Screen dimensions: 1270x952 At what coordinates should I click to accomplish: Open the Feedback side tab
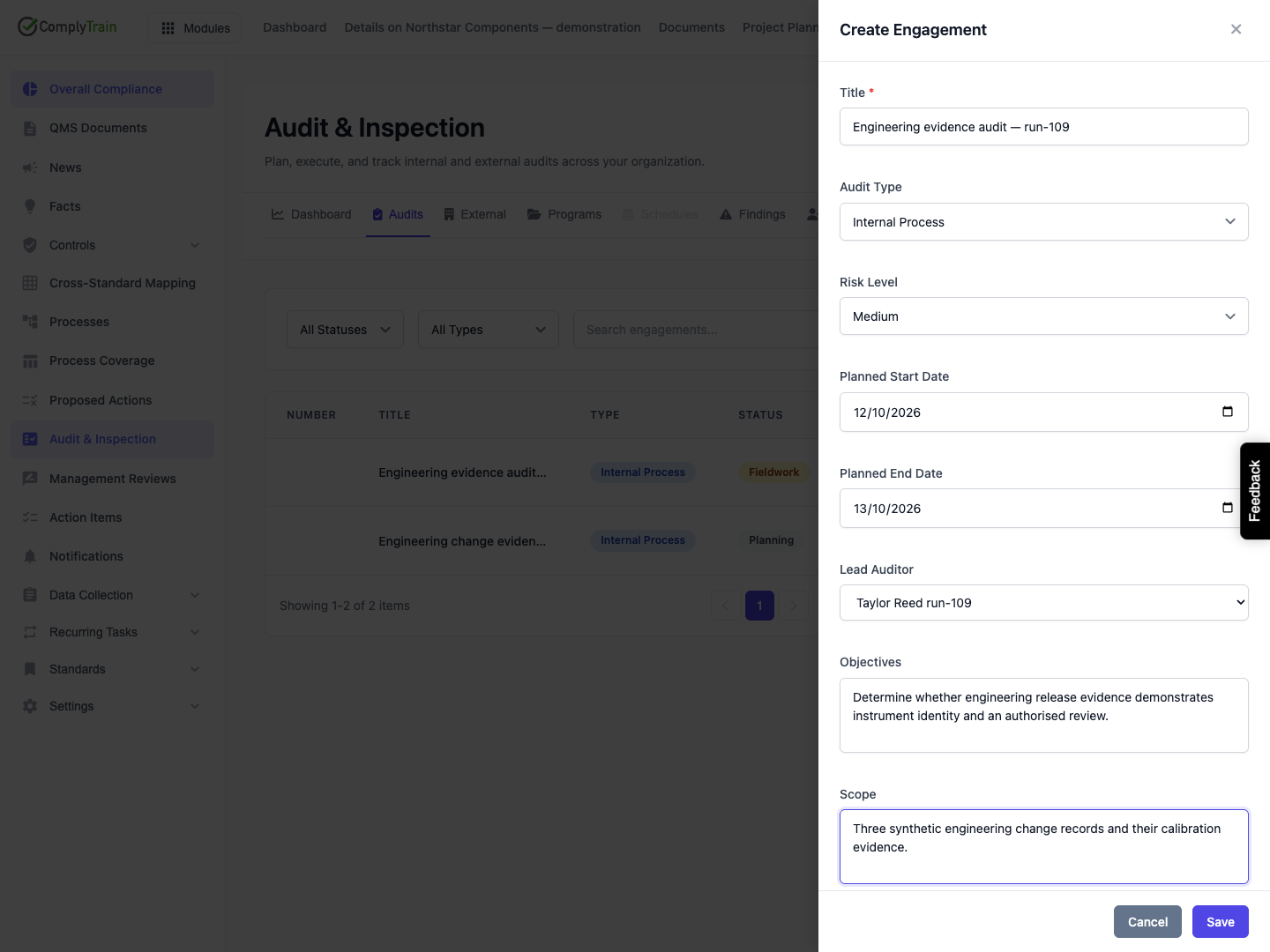click(x=1255, y=491)
